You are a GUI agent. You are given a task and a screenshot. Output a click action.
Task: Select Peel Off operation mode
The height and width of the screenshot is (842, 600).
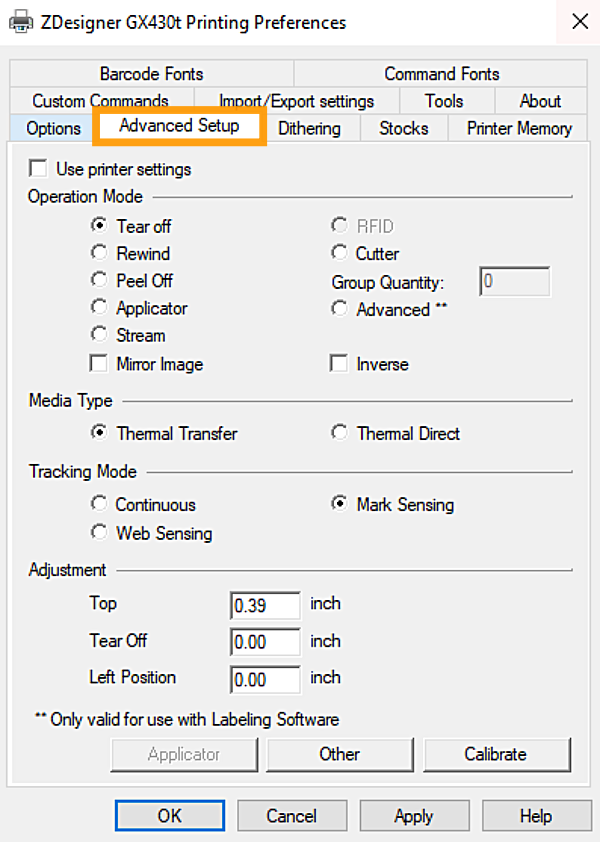[x=99, y=279]
